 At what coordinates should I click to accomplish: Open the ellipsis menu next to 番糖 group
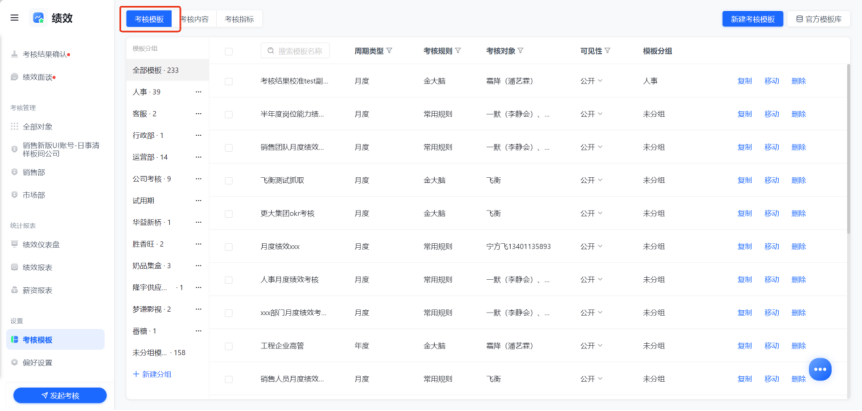pyautogui.click(x=198, y=331)
